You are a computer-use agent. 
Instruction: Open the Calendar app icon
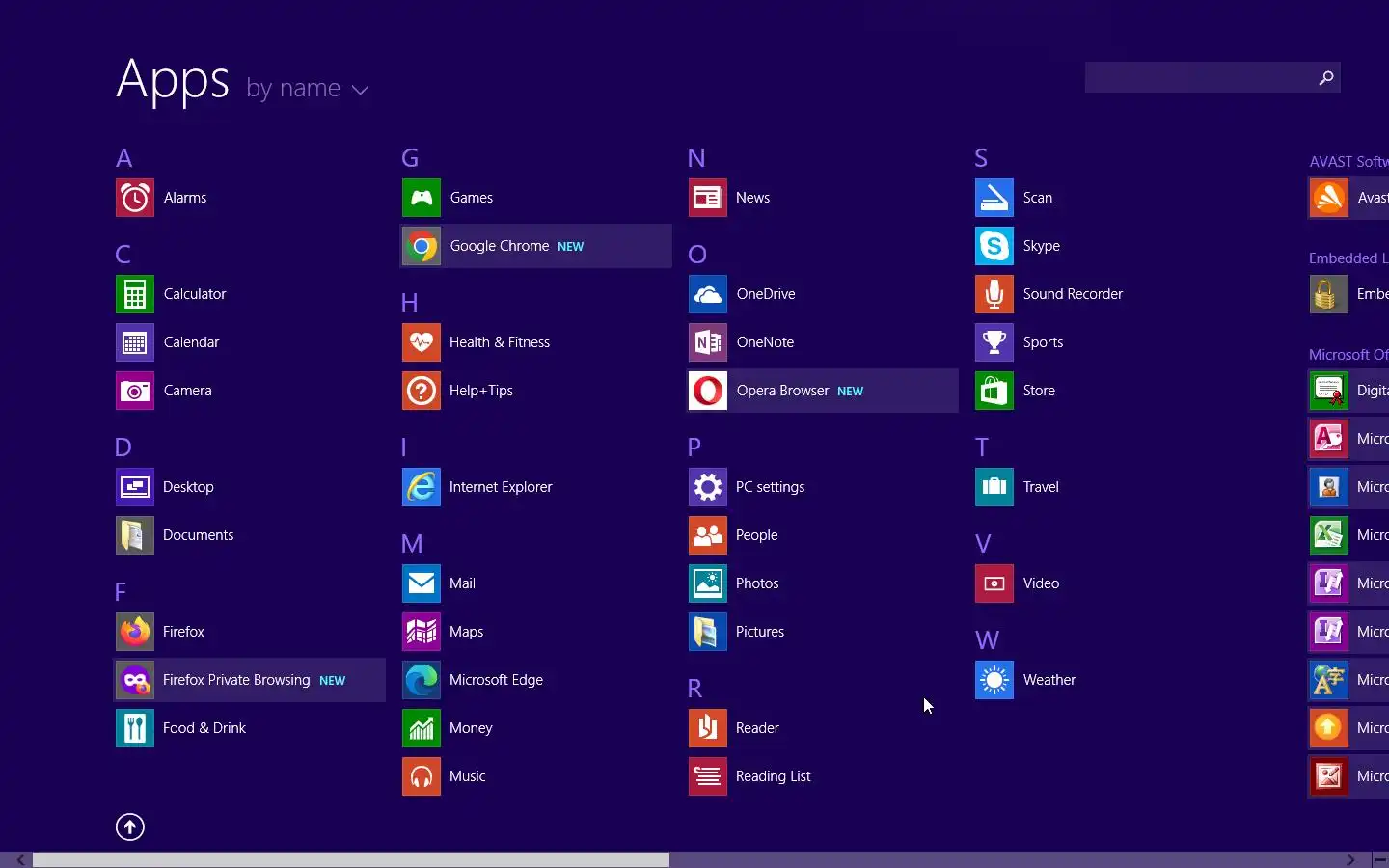coord(135,342)
